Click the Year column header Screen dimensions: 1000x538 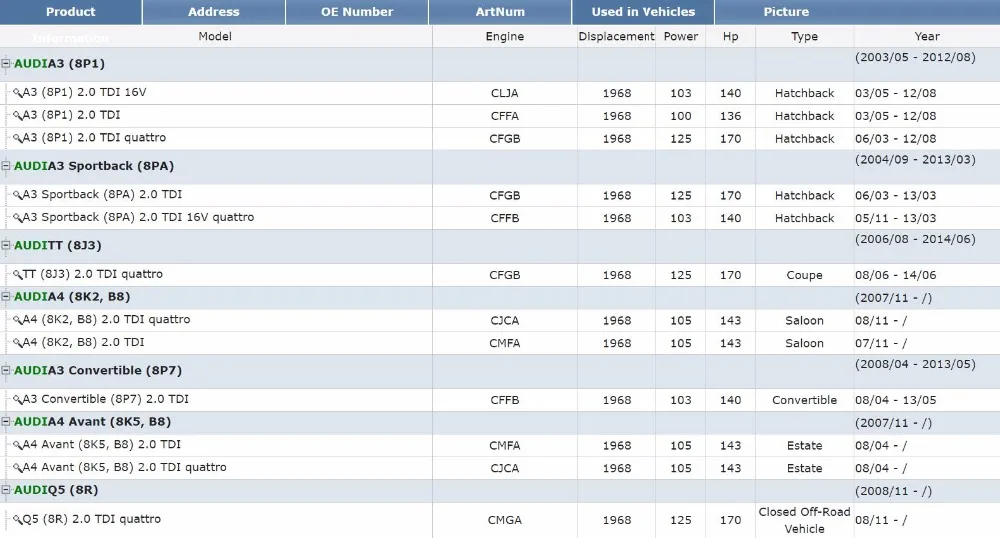[927, 36]
